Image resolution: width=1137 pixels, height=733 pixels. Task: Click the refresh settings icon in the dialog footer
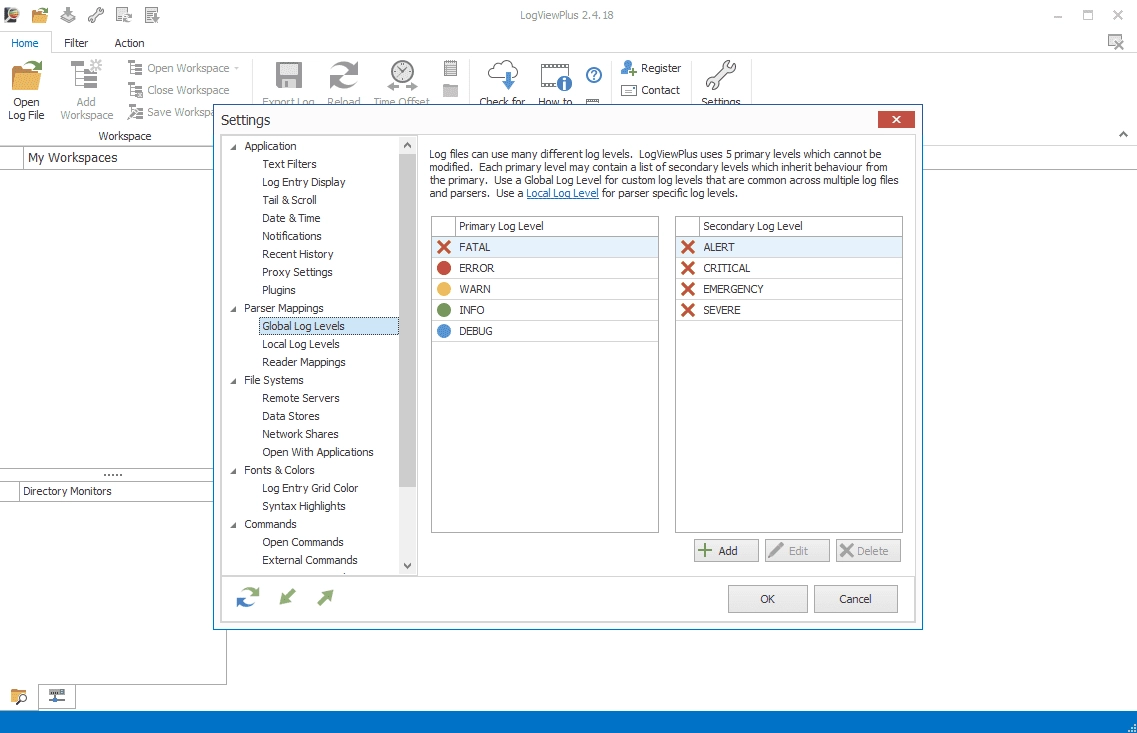248,597
